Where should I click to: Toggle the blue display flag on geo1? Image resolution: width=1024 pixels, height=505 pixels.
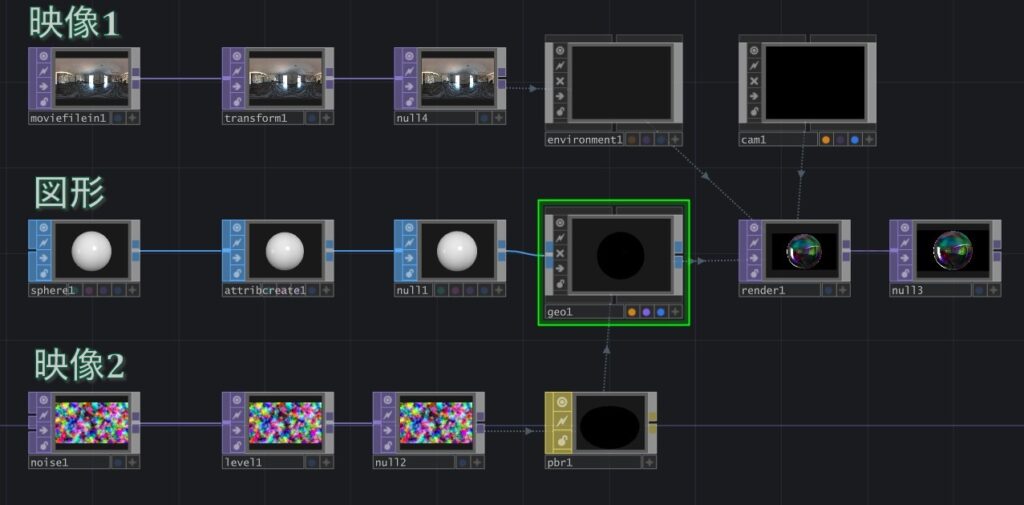(661, 312)
